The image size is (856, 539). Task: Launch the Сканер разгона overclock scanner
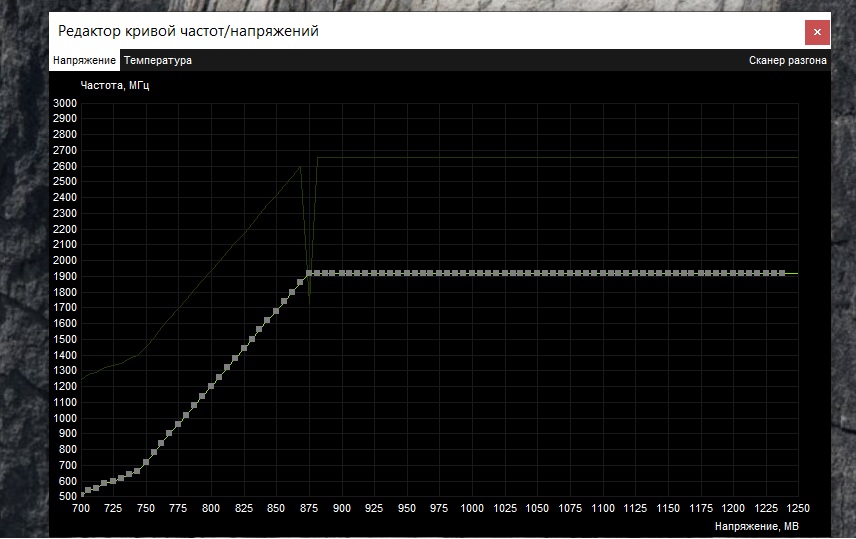pyautogui.click(x=787, y=60)
